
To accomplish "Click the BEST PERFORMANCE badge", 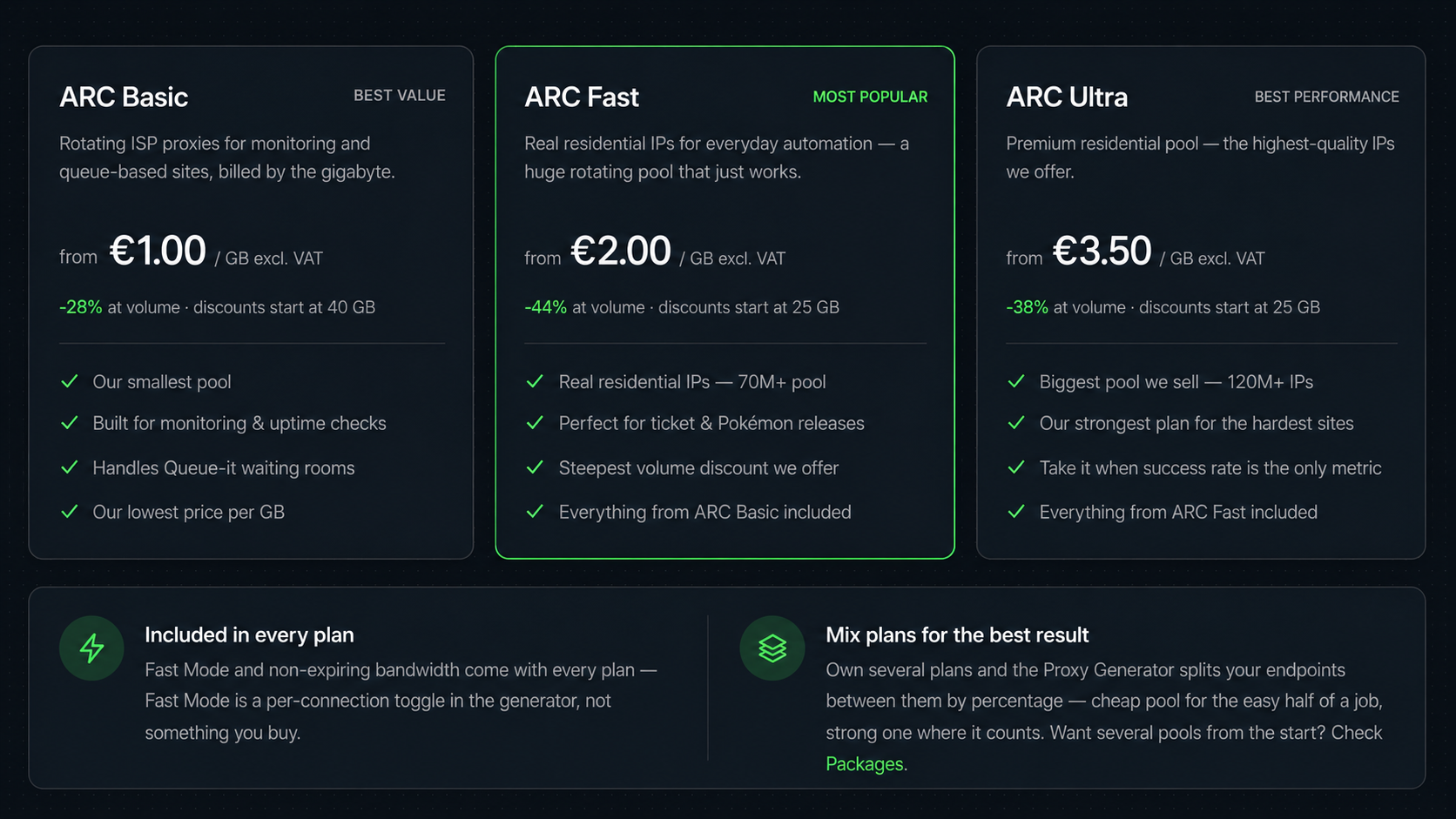I will click(1326, 97).
